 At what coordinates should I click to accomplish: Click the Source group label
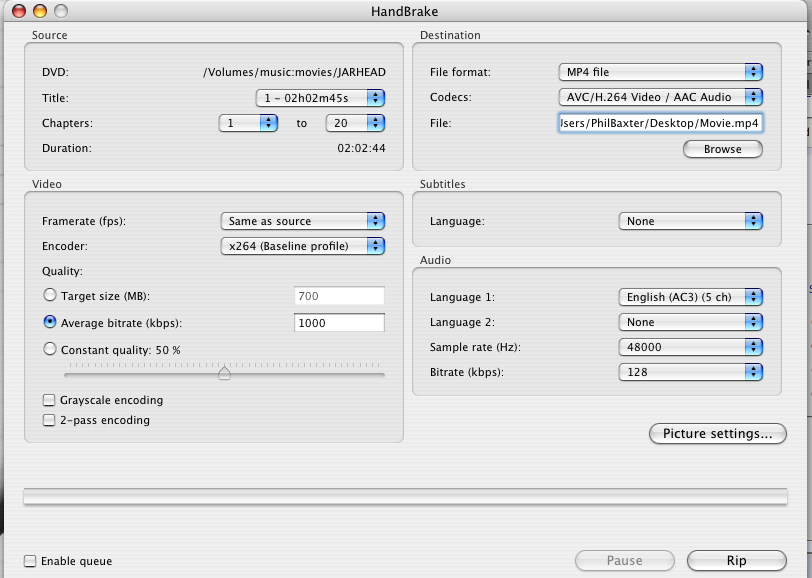(x=49, y=35)
